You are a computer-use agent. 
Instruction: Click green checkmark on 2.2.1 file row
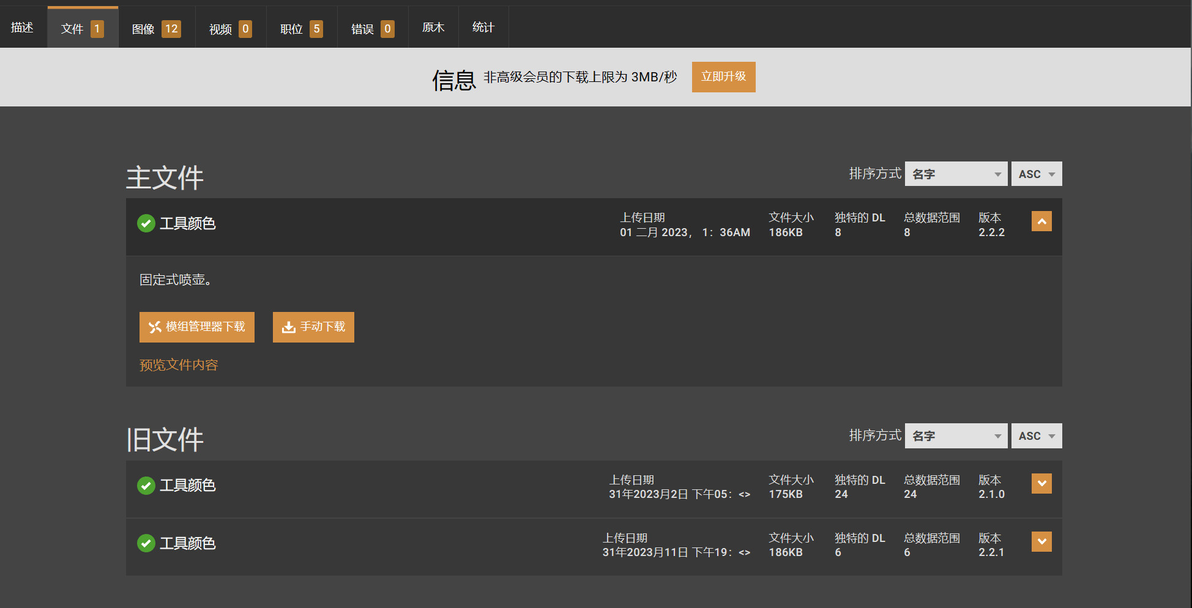pos(146,543)
